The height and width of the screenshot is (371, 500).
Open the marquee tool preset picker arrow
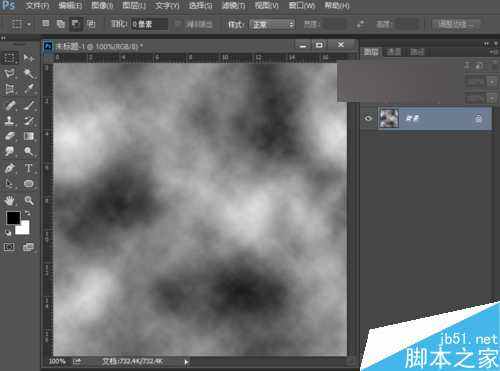click(x=29, y=24)
